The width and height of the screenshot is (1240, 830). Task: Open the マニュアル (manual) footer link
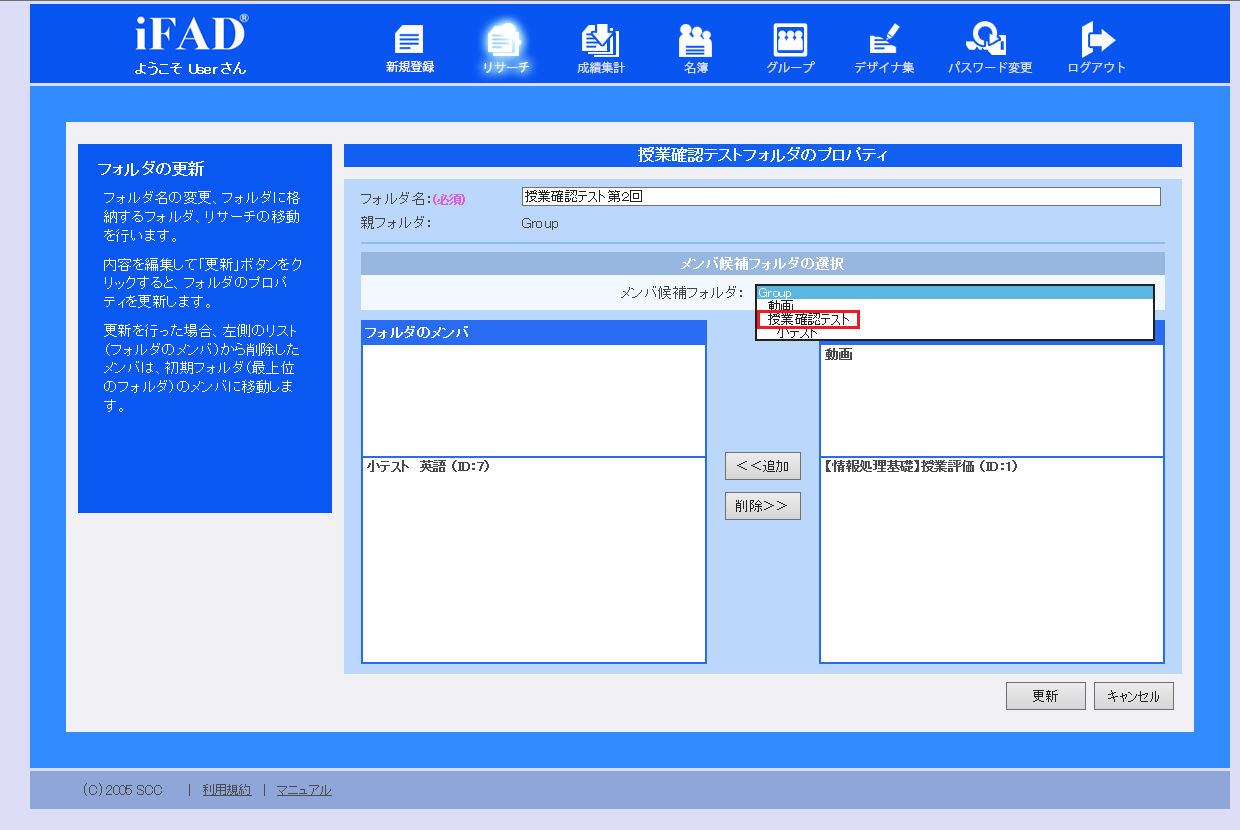coord(304,790)
